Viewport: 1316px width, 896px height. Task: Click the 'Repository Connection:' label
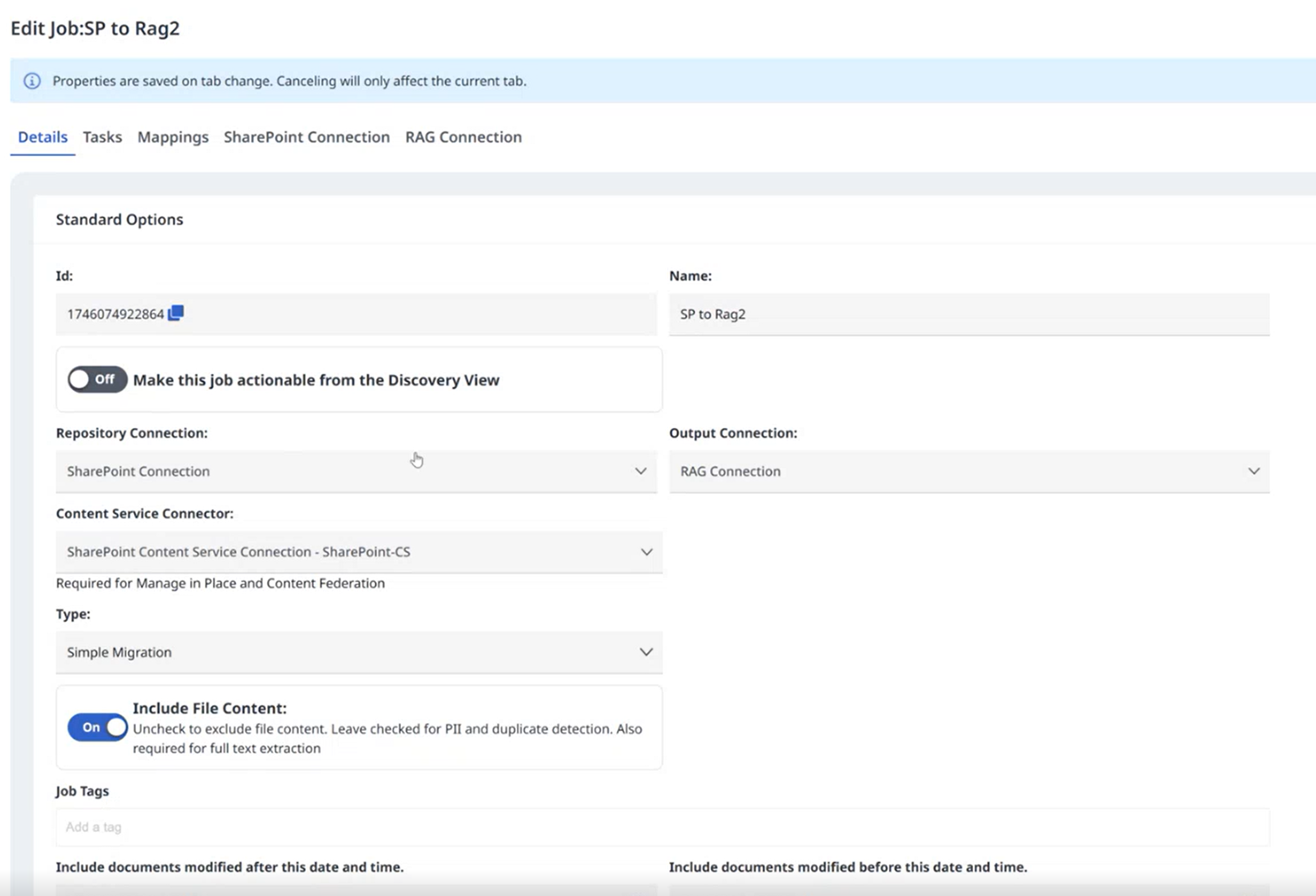[x=132, y=433]
